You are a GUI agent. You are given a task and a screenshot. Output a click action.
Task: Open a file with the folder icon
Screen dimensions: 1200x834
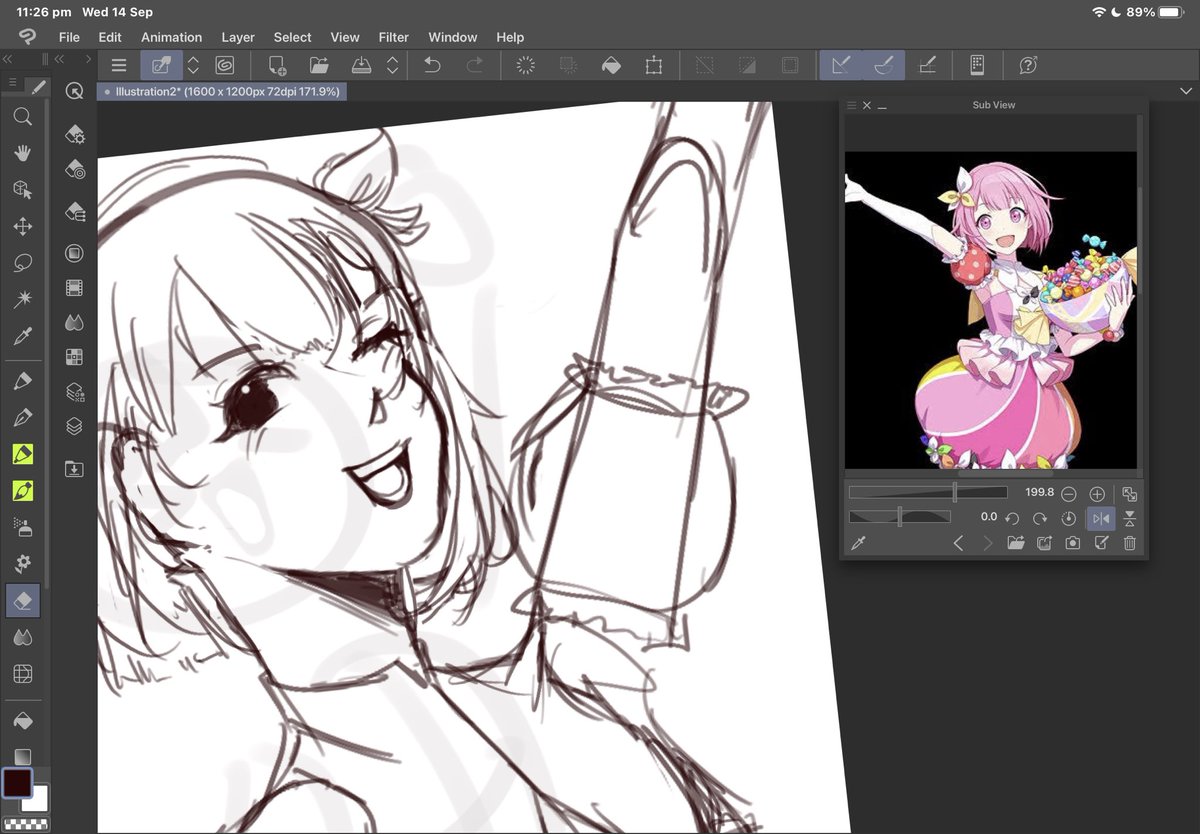point(319,65)
